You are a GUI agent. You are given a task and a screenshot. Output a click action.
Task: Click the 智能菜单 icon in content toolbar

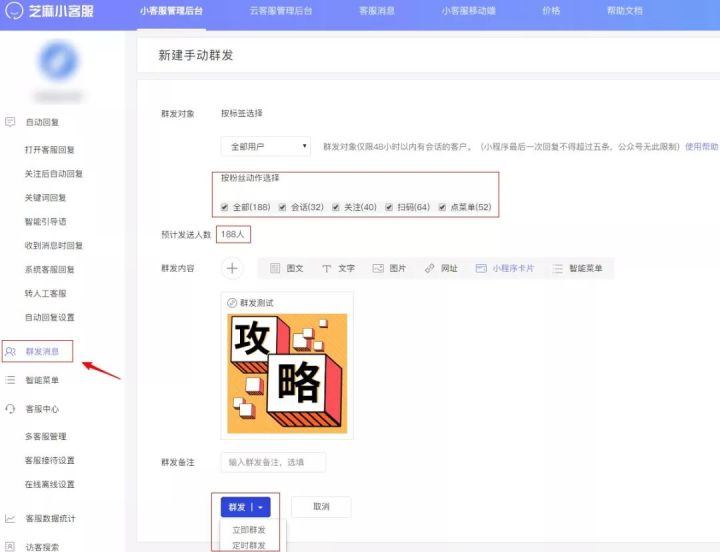(x=557, y=269)
